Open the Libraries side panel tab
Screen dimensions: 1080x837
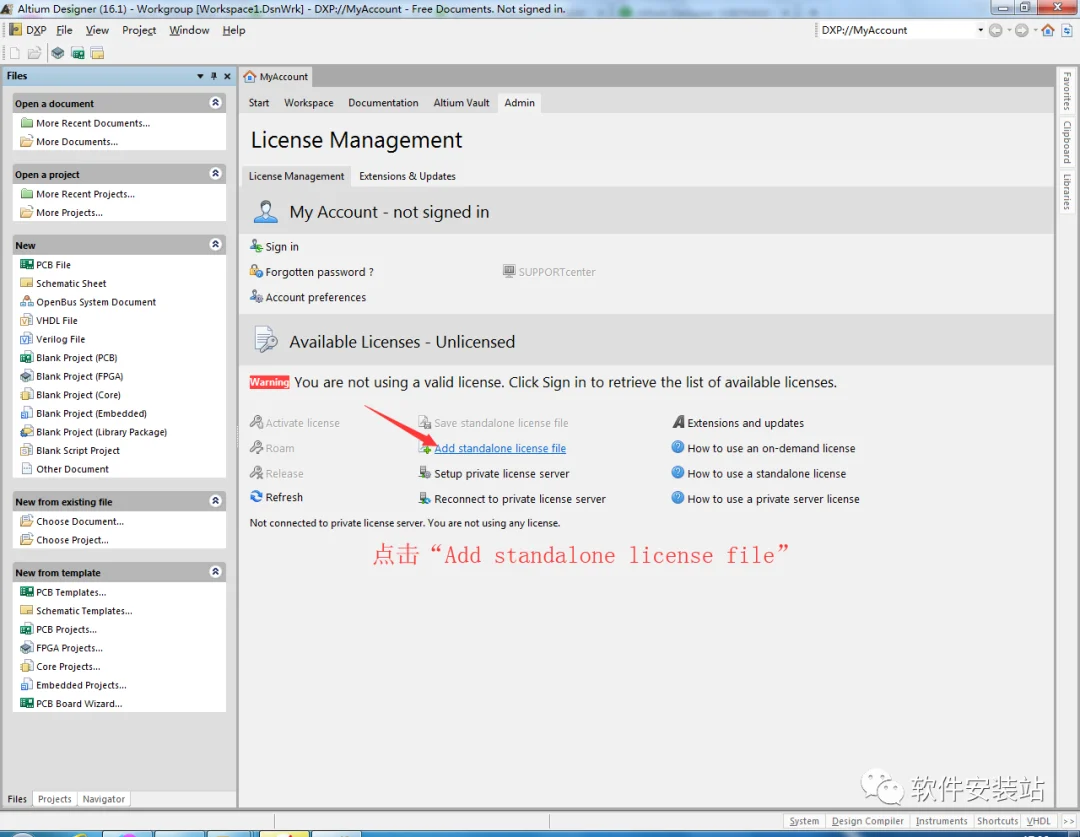point(1067,192)
